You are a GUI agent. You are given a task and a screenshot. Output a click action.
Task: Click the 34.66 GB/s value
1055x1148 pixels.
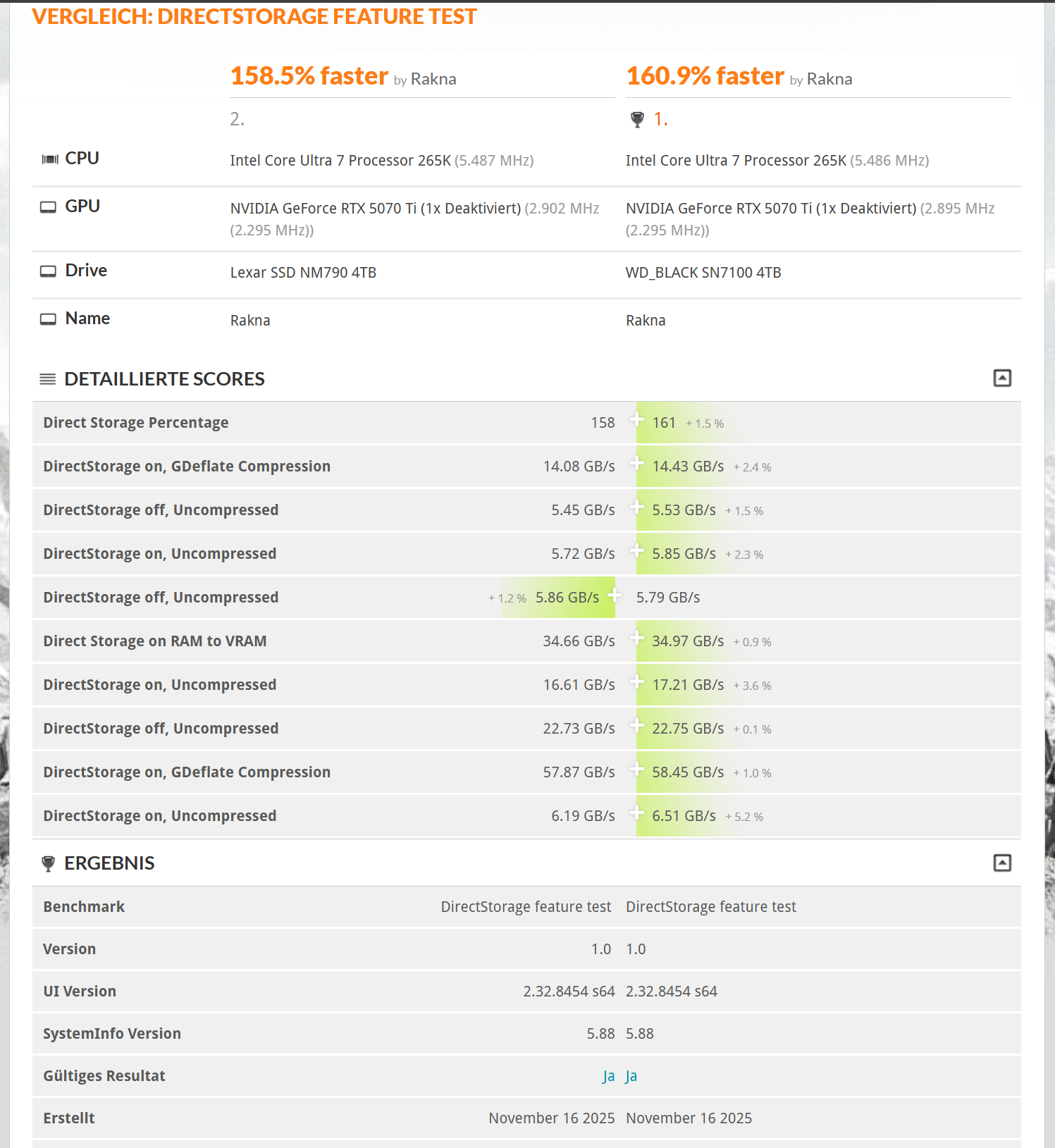(x=579, y=641)
